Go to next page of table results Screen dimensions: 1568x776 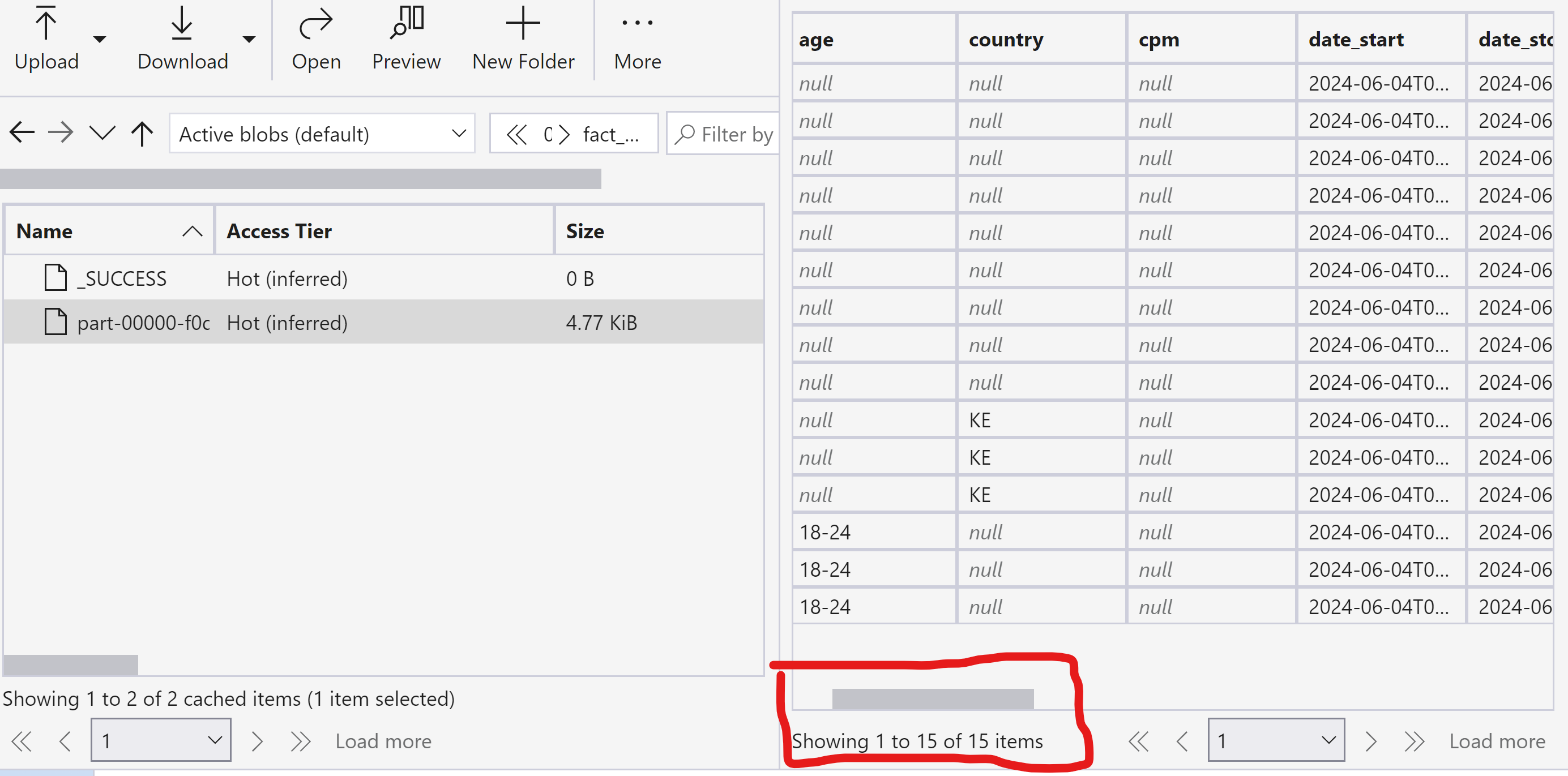pos(1372,741)
